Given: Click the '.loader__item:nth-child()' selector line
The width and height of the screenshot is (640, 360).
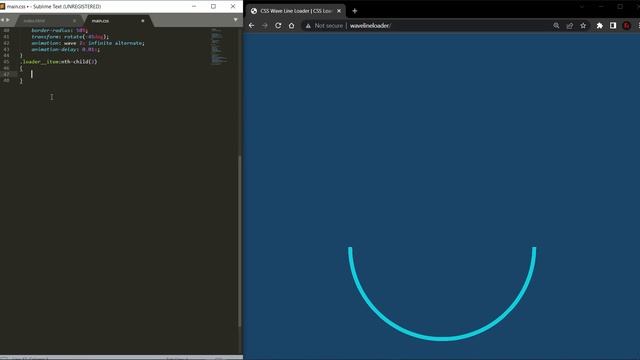Looking at the screenshot, I should [x=59, y=62].
